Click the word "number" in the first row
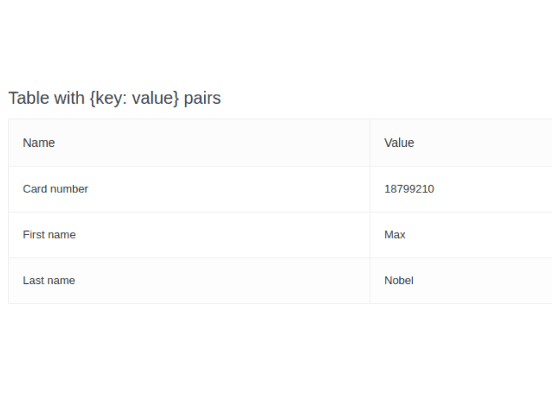 tap(69, 189)
